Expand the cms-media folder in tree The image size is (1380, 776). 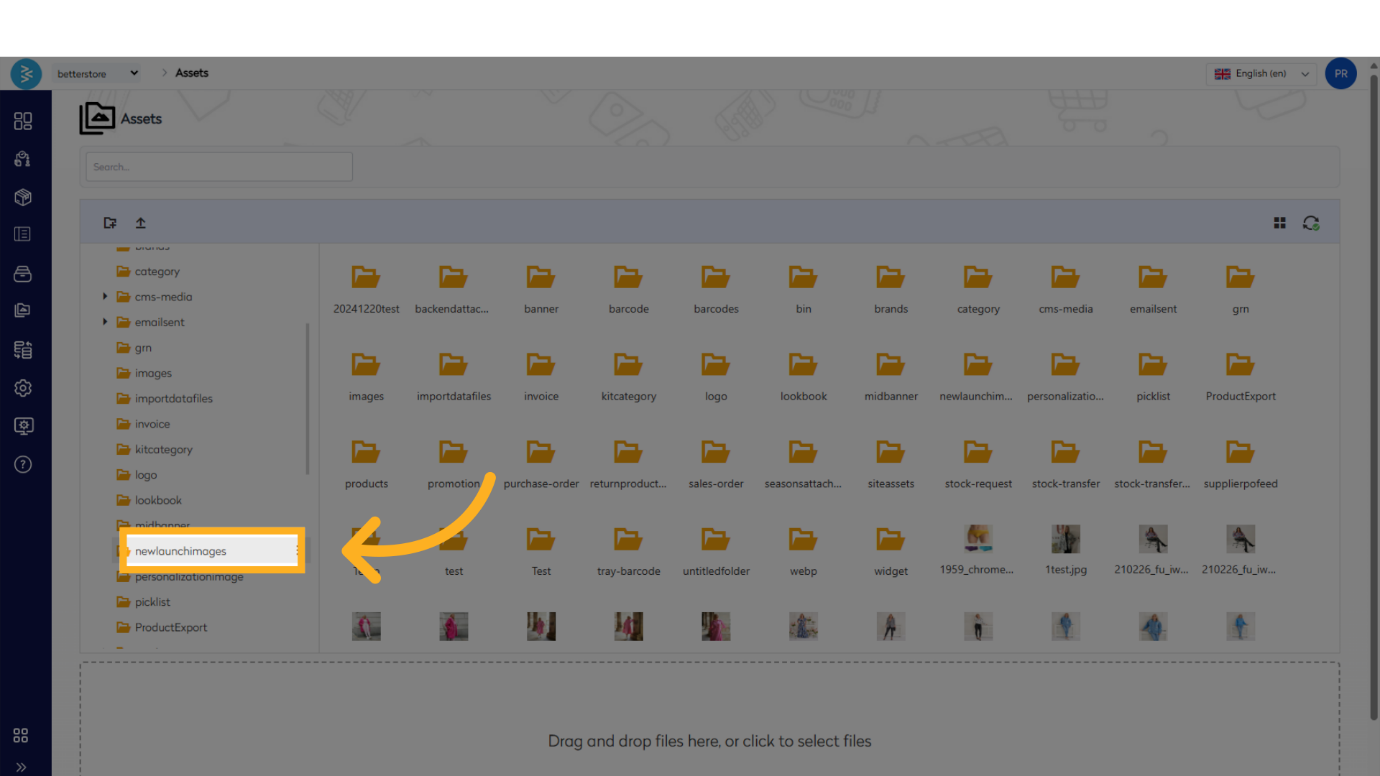pyautogui.click(x=105, y=297)
